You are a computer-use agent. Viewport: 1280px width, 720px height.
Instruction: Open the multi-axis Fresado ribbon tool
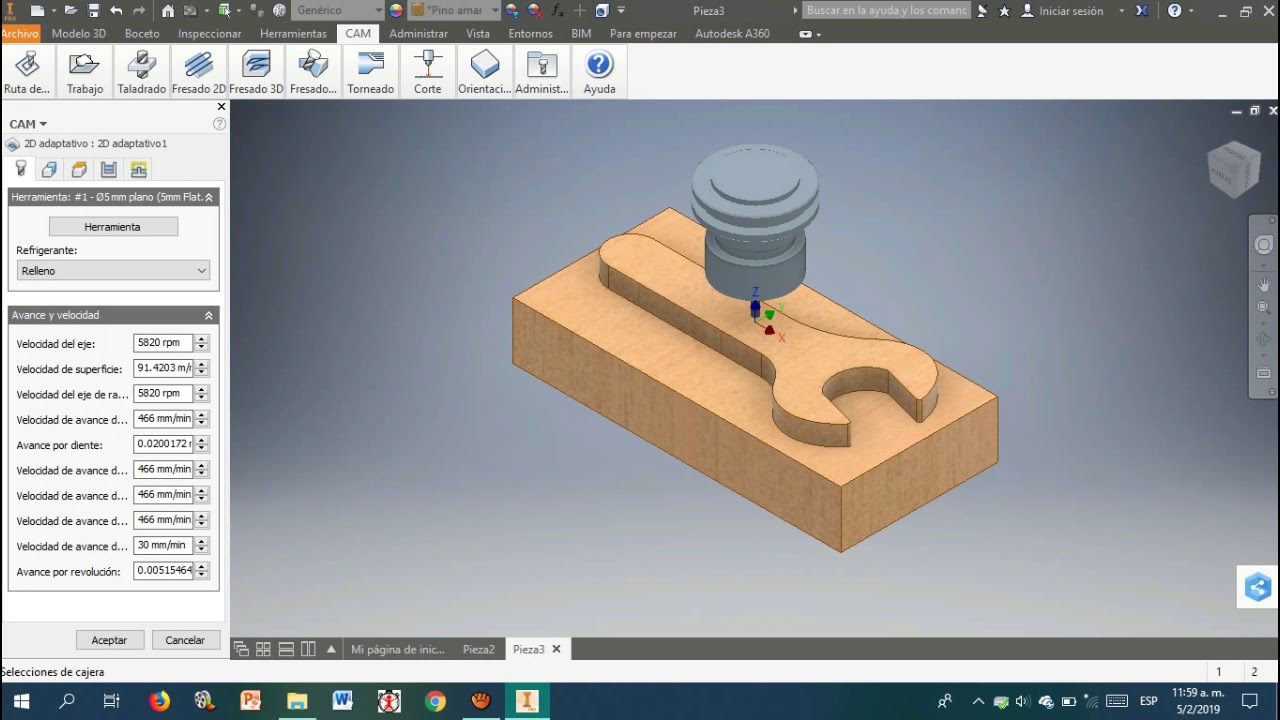(x=313, y=72)
